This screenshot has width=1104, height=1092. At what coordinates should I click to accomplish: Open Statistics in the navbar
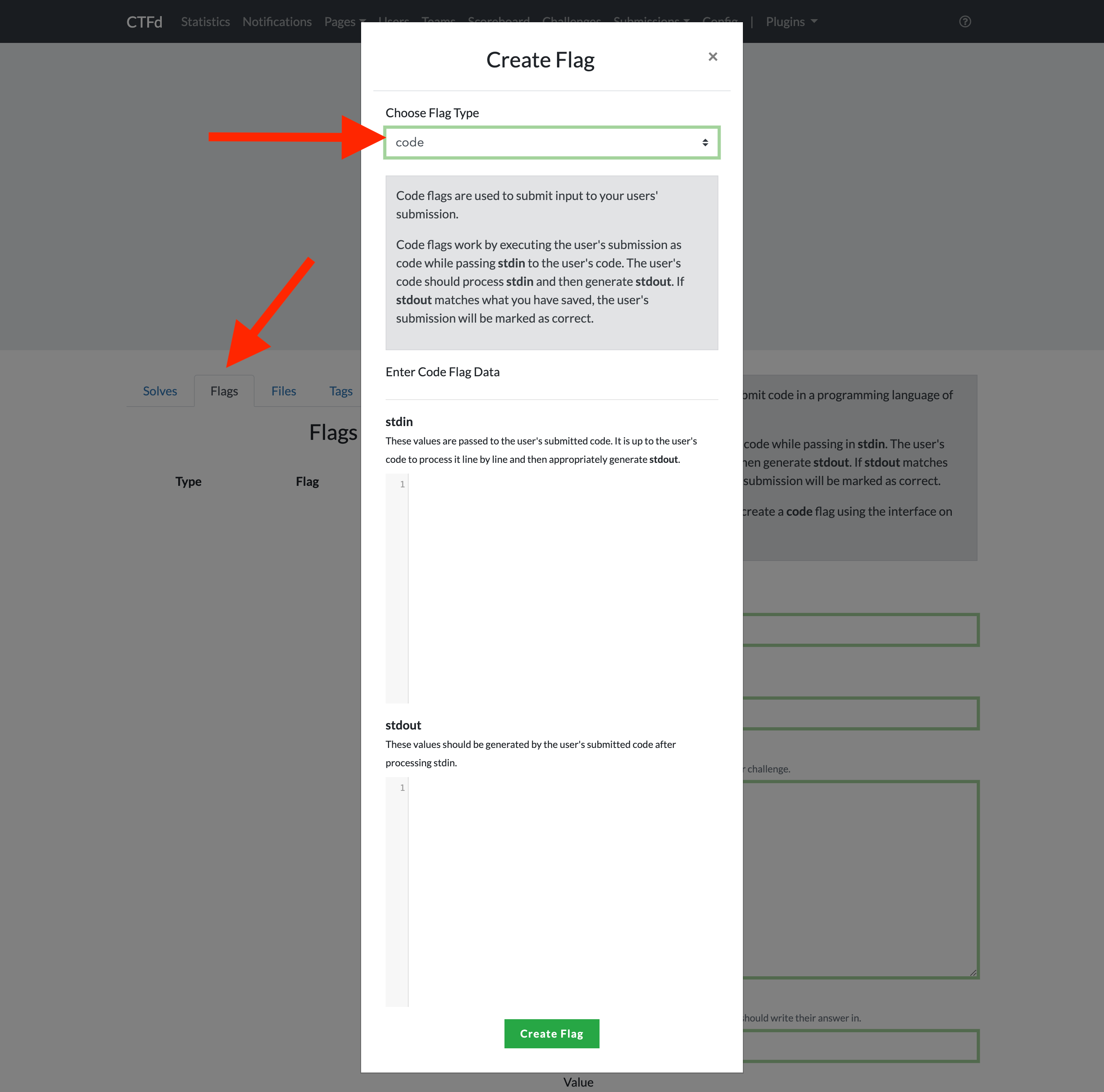point(205,22)
